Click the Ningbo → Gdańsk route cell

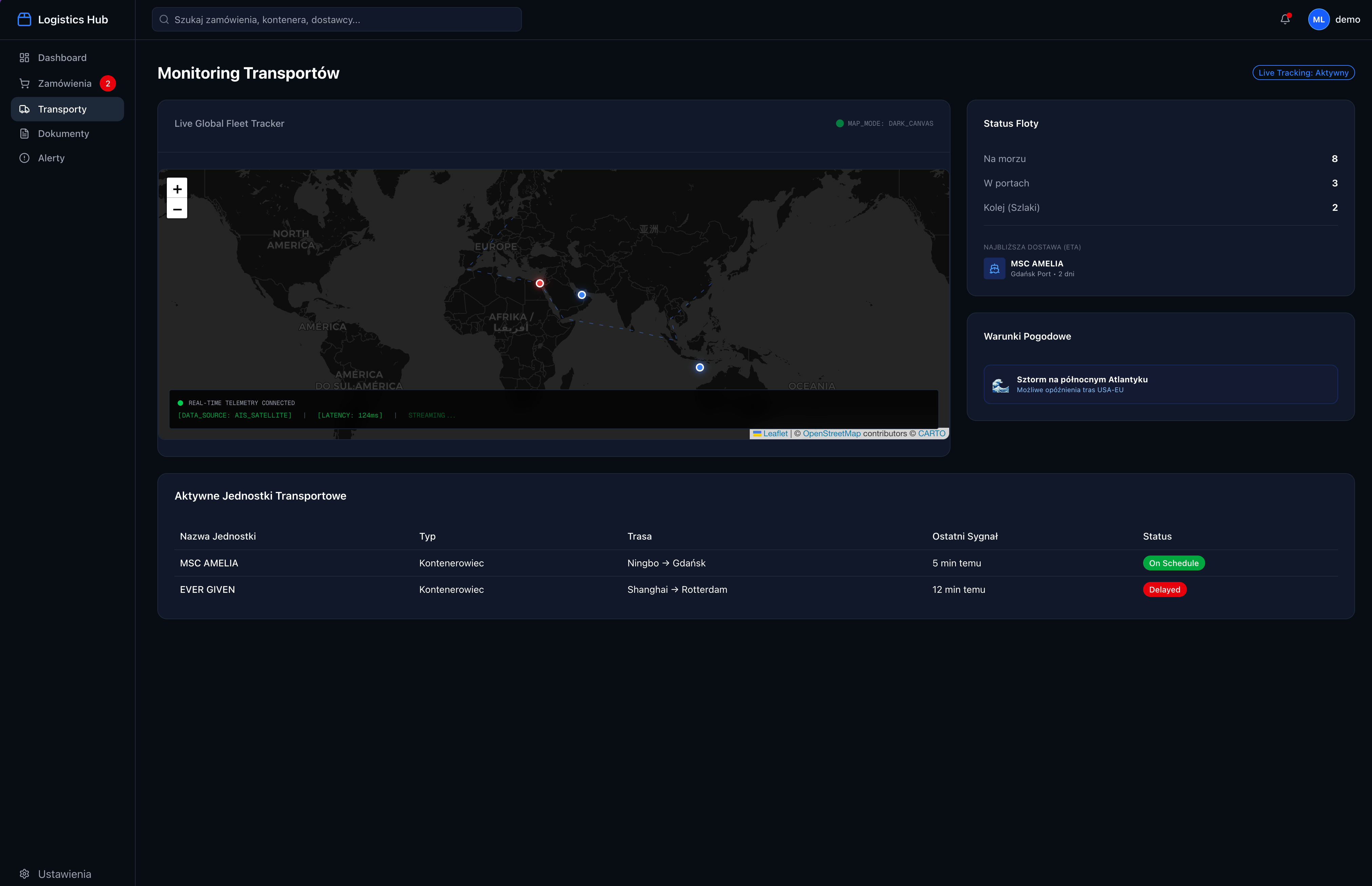666,563
